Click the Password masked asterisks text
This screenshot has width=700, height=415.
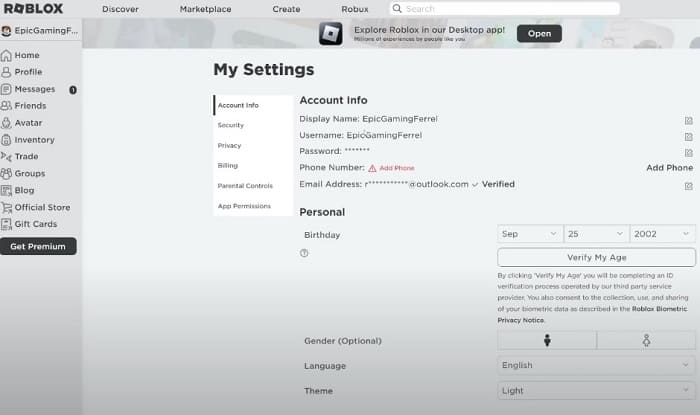tap(357, 150)
